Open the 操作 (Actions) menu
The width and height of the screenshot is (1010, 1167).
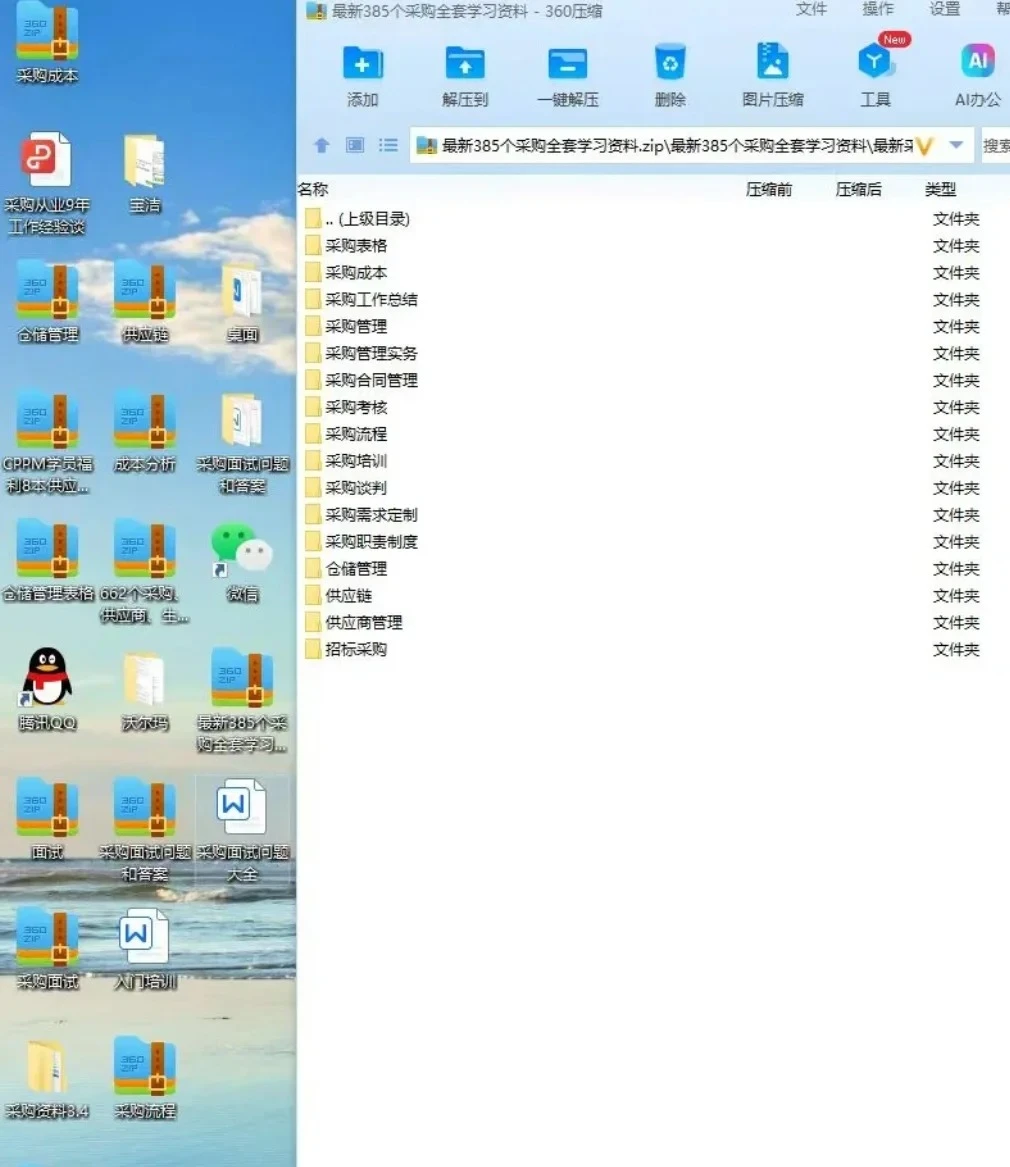[876, 10]
